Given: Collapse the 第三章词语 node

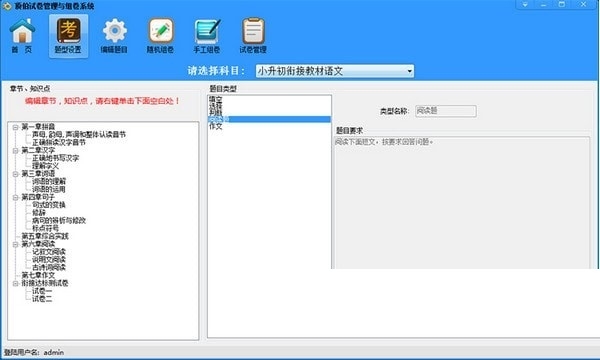Looking at the screenshot, I should (x=15, y=174).
